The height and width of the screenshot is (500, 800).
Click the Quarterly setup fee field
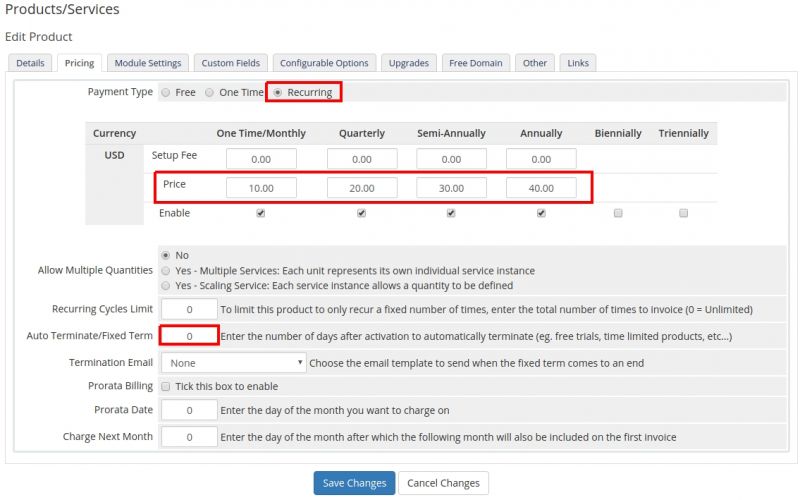pyautogui.click(x=361, y=159)
